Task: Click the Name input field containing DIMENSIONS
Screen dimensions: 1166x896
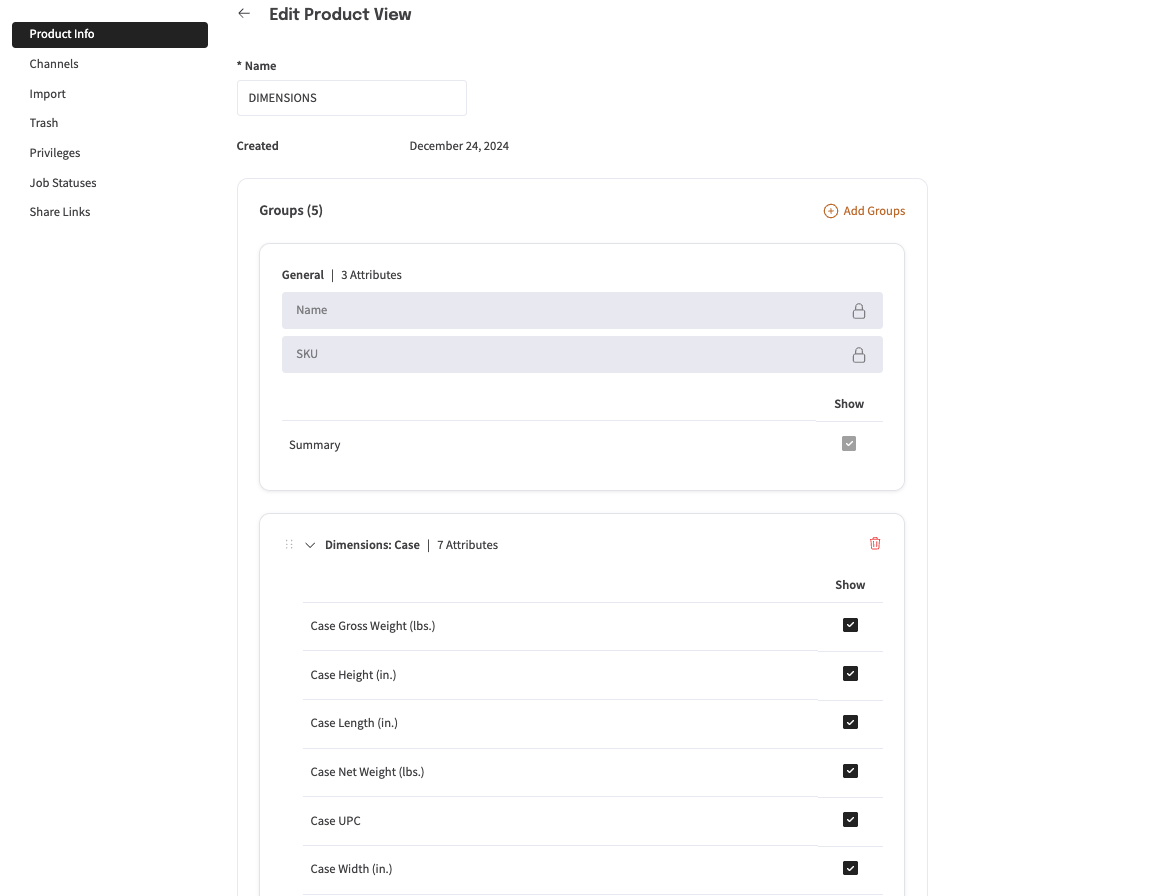Action: (352, 98)
